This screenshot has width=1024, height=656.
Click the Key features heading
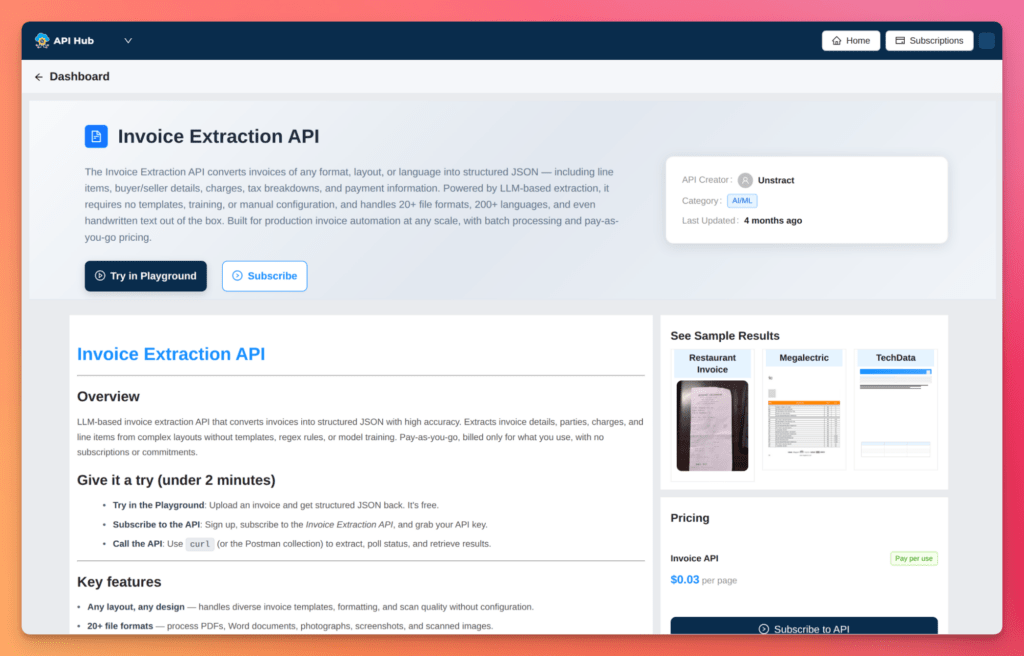click(x=119, y=582)
